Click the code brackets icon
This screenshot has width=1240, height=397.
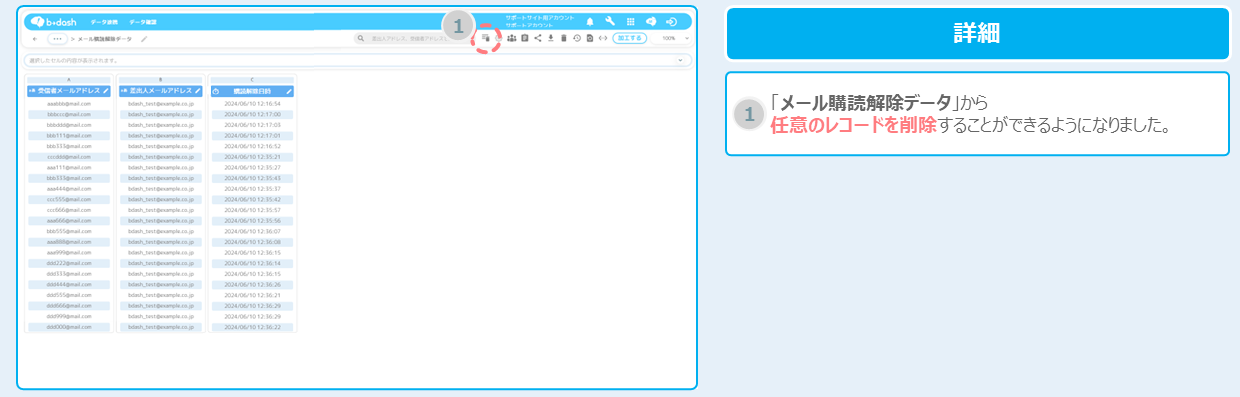(x=603, y=38)
